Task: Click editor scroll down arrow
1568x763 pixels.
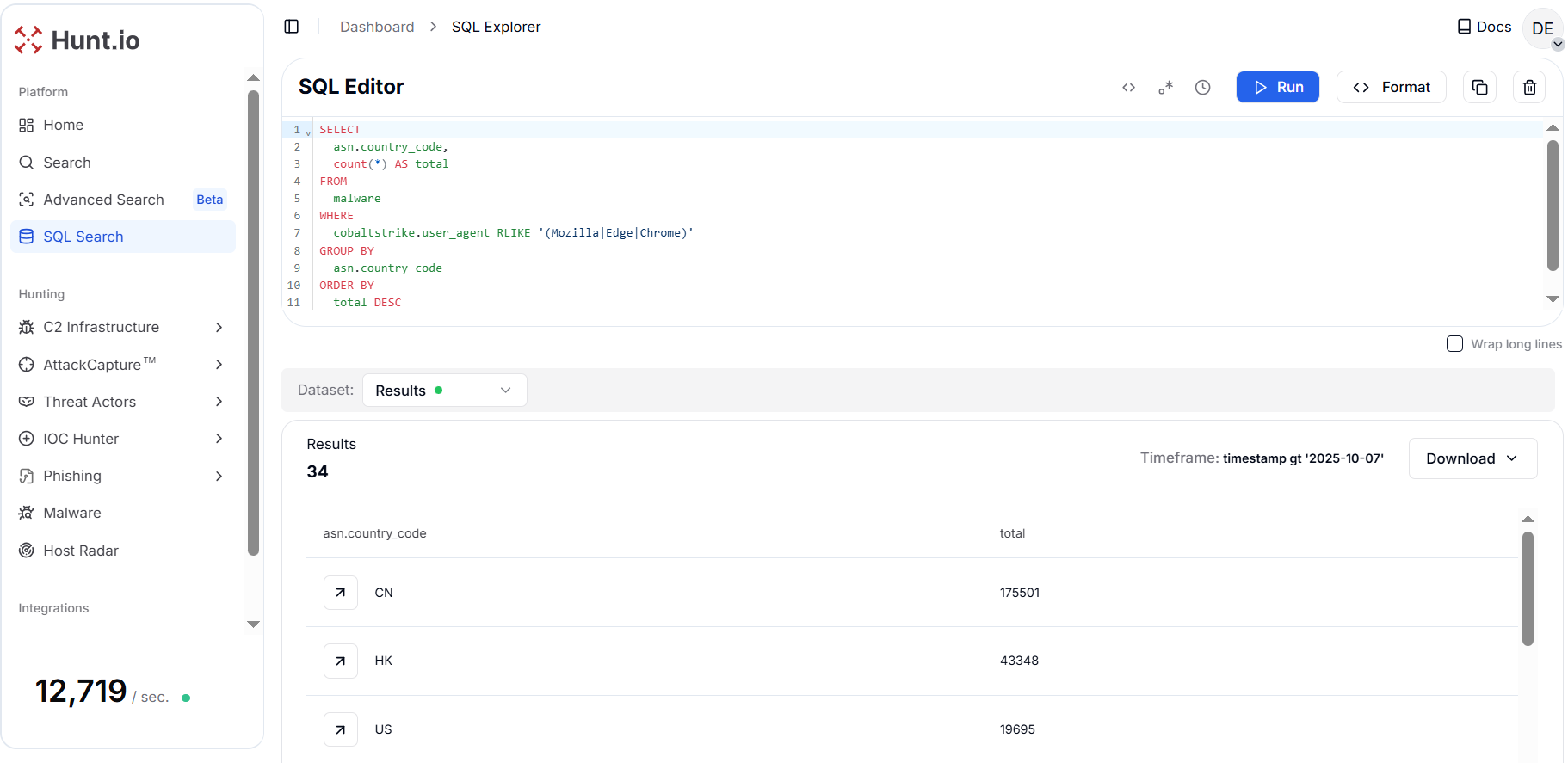Action: (1553, 299)
